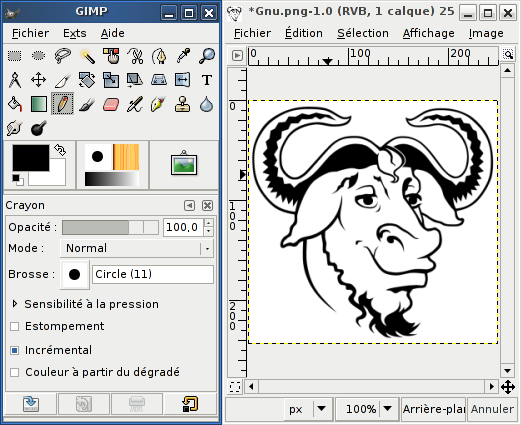The height and width of the screenshot is (425, 521).
Task: Select the Color Picker eyedropper tool
Action: tap(183, 56)
